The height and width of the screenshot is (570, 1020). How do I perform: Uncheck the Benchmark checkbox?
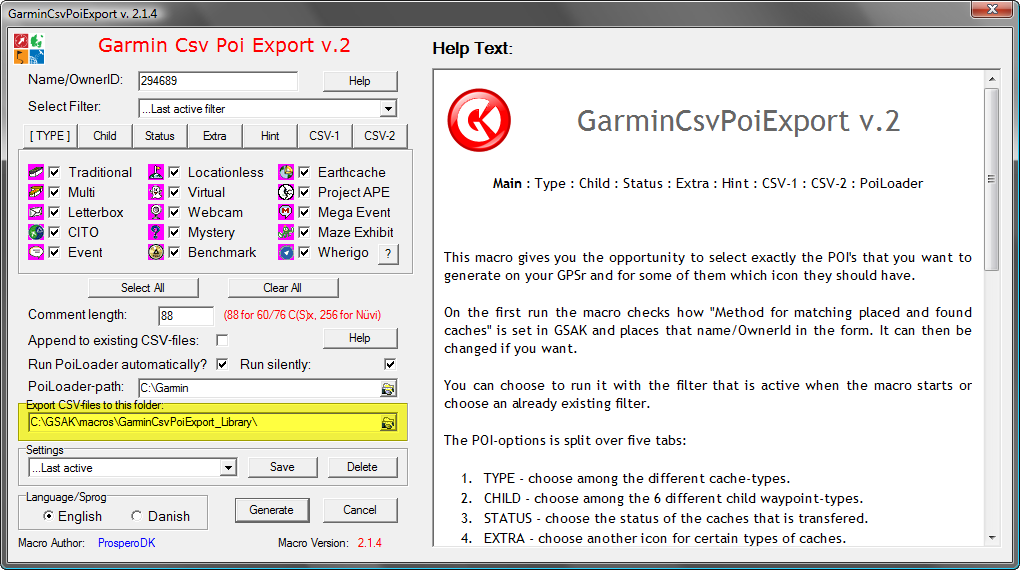pos(174,252)
